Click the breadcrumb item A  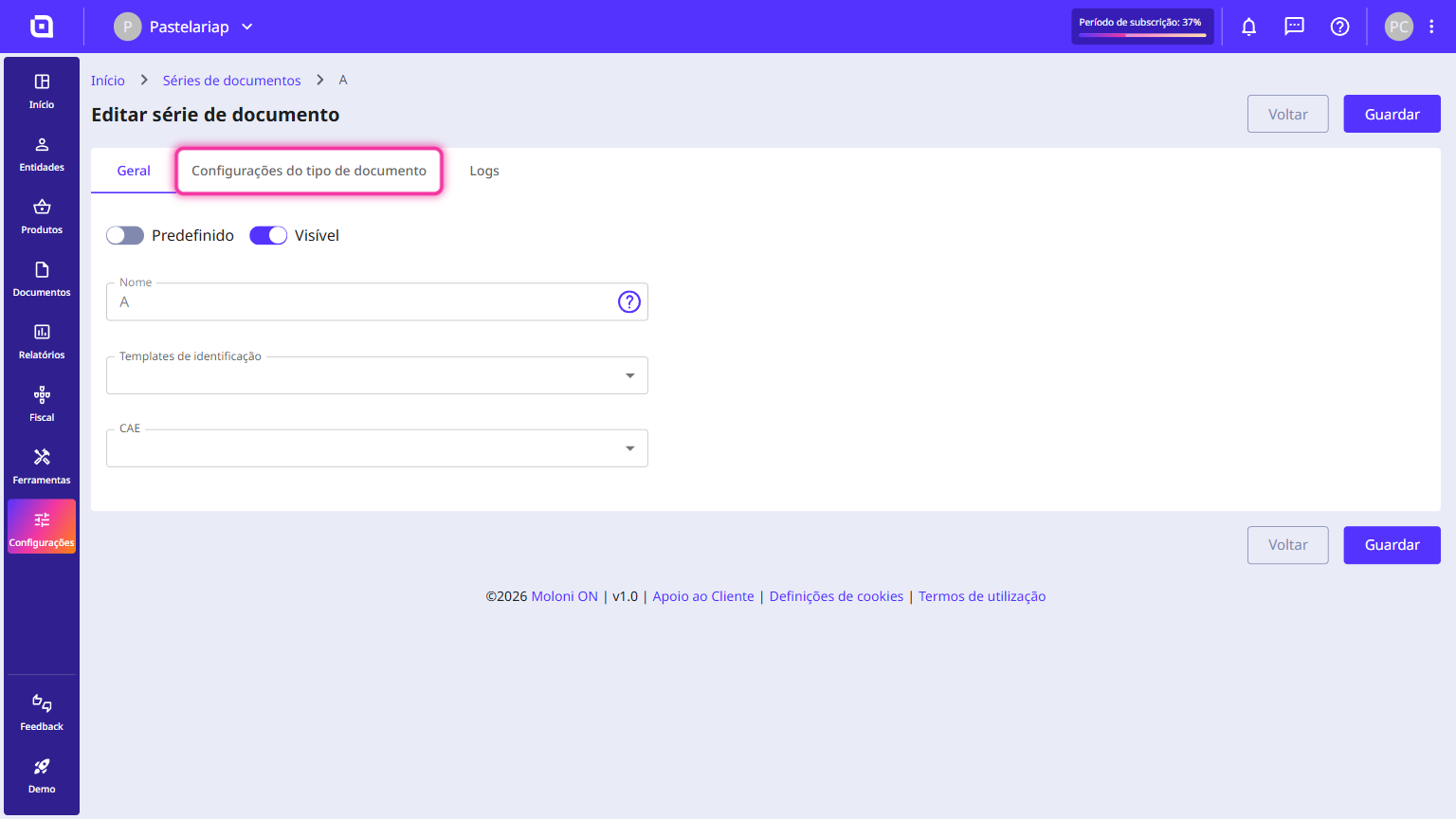click(x=343, y=81)
